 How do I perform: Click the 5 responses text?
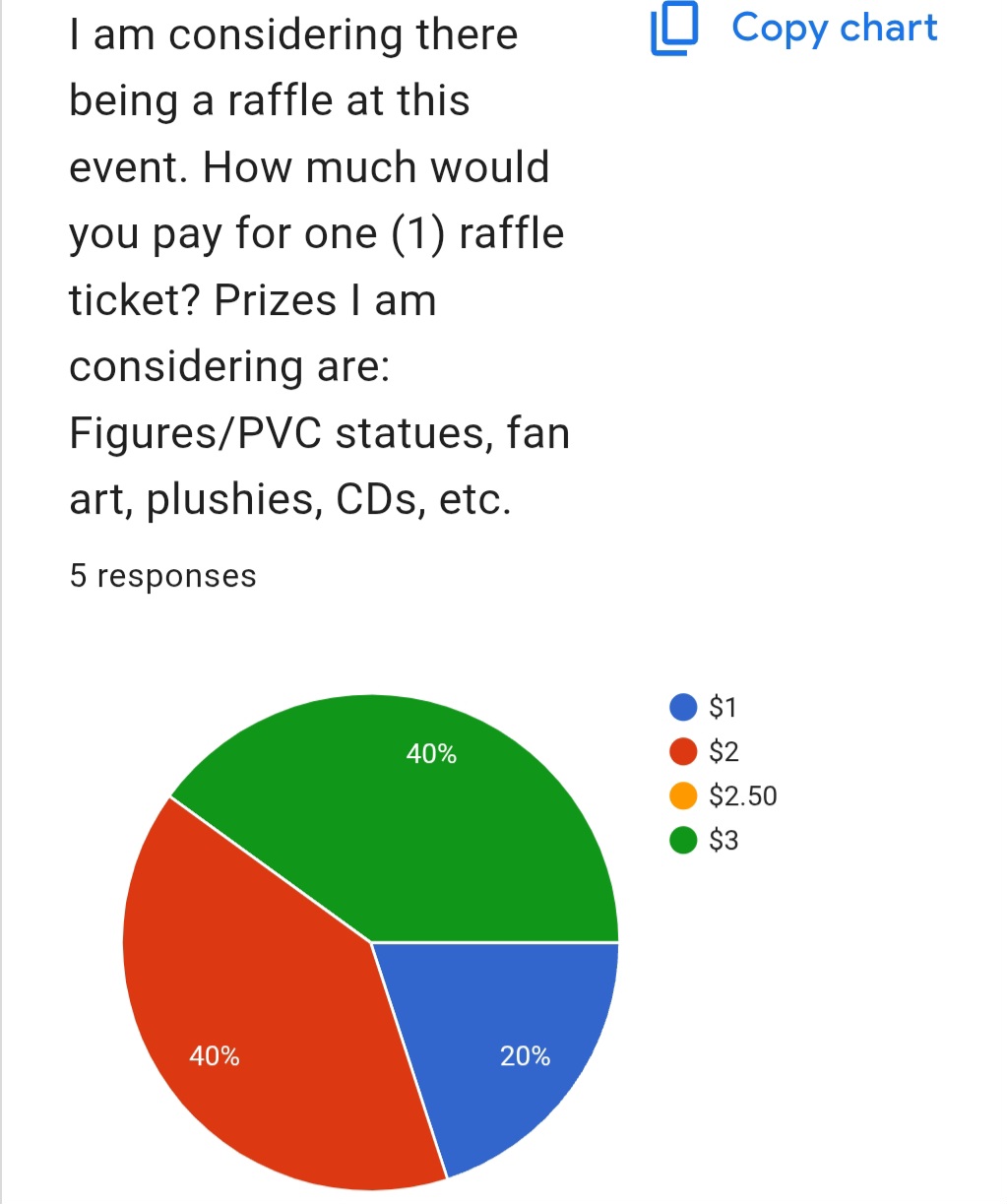click(162, 576)
